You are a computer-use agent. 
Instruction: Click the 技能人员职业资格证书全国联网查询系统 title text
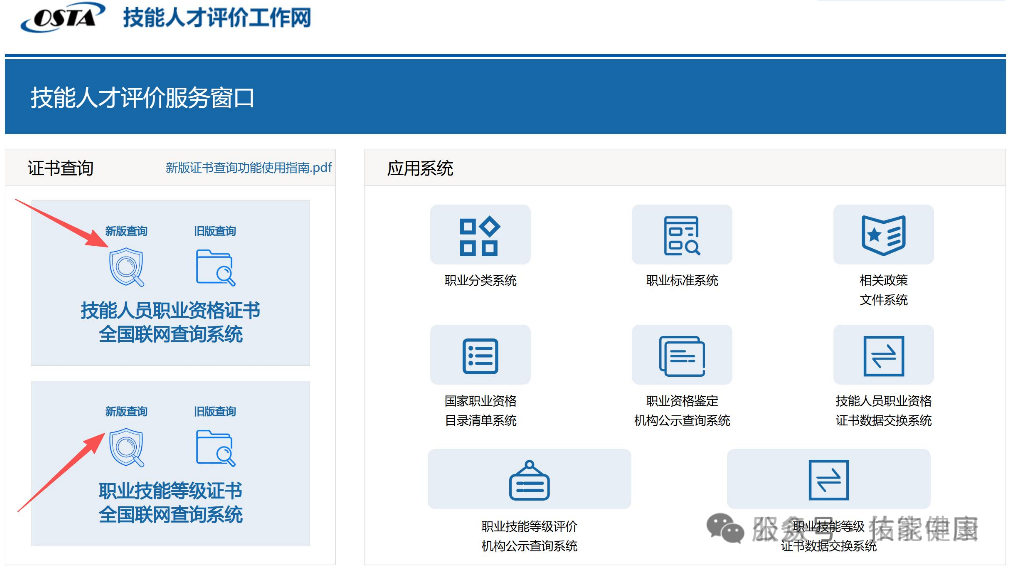pyautogui.click(x=170, y=322)
